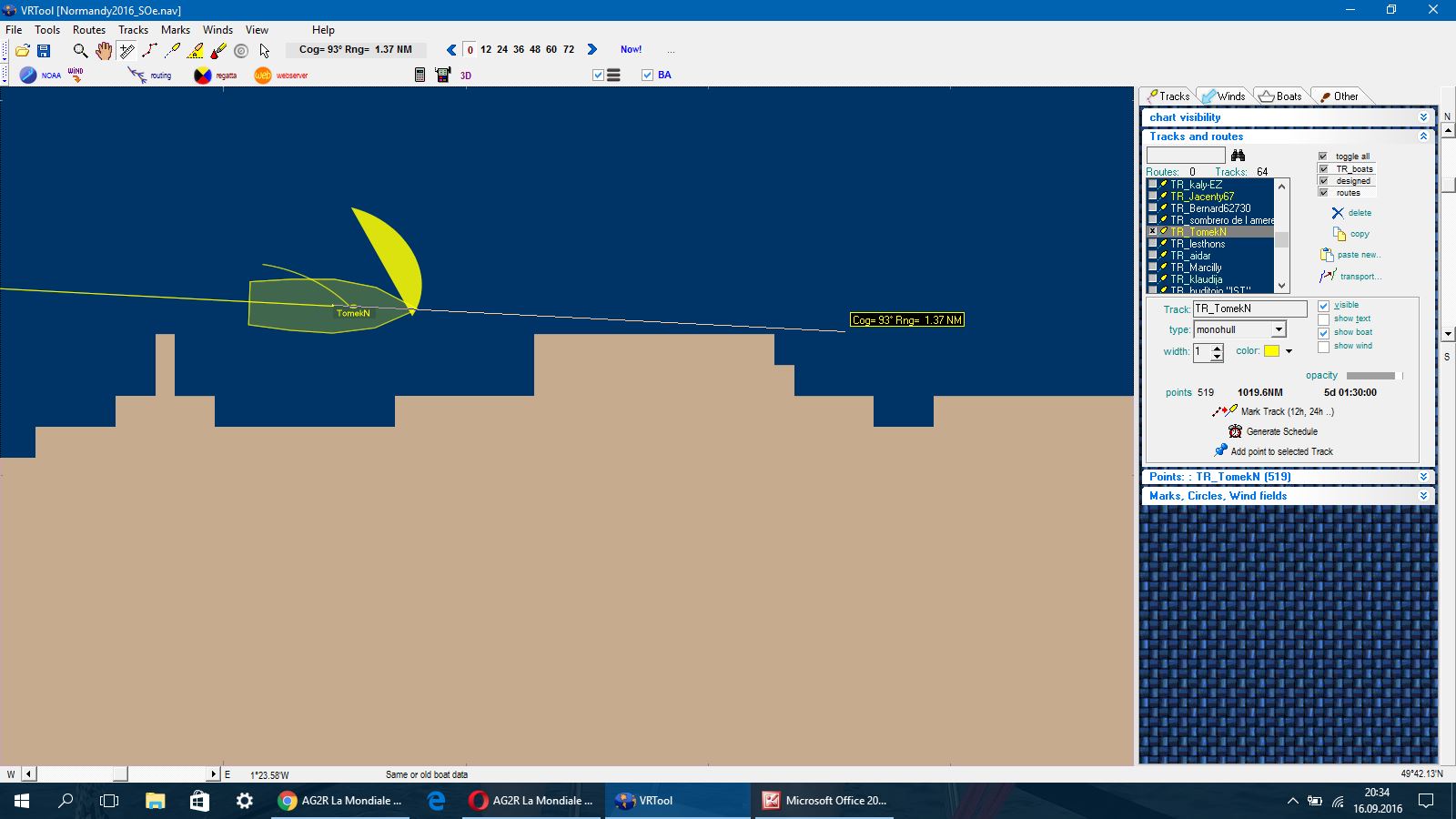Open the Routes menu
Screen dimensions: 1456x819
click(89, 30)
